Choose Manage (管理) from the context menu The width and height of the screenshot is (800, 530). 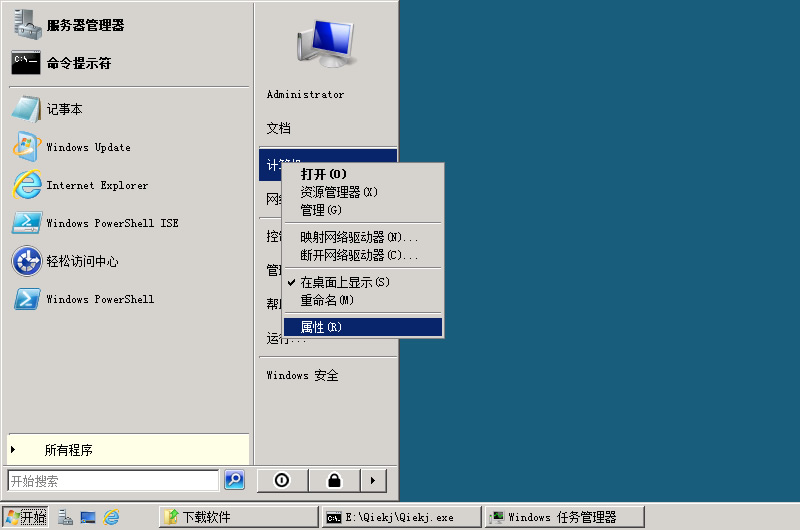[x=320, y=210]
